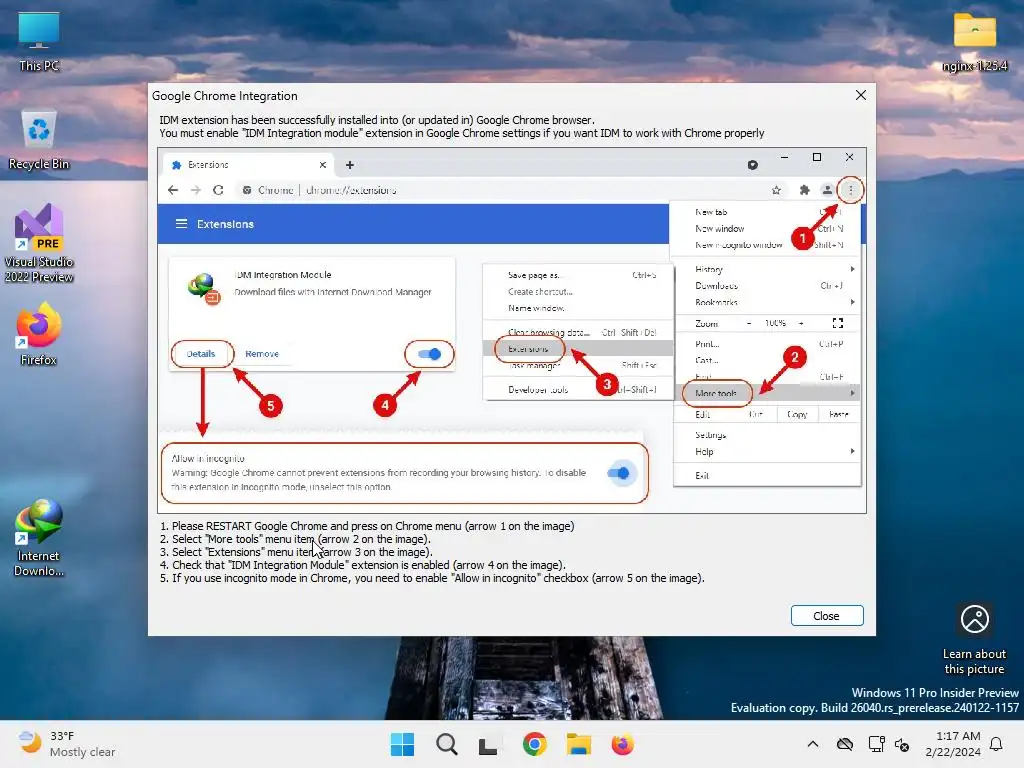
Task: Select Save page as in the submenu
Action: click(x=534, y=276)
